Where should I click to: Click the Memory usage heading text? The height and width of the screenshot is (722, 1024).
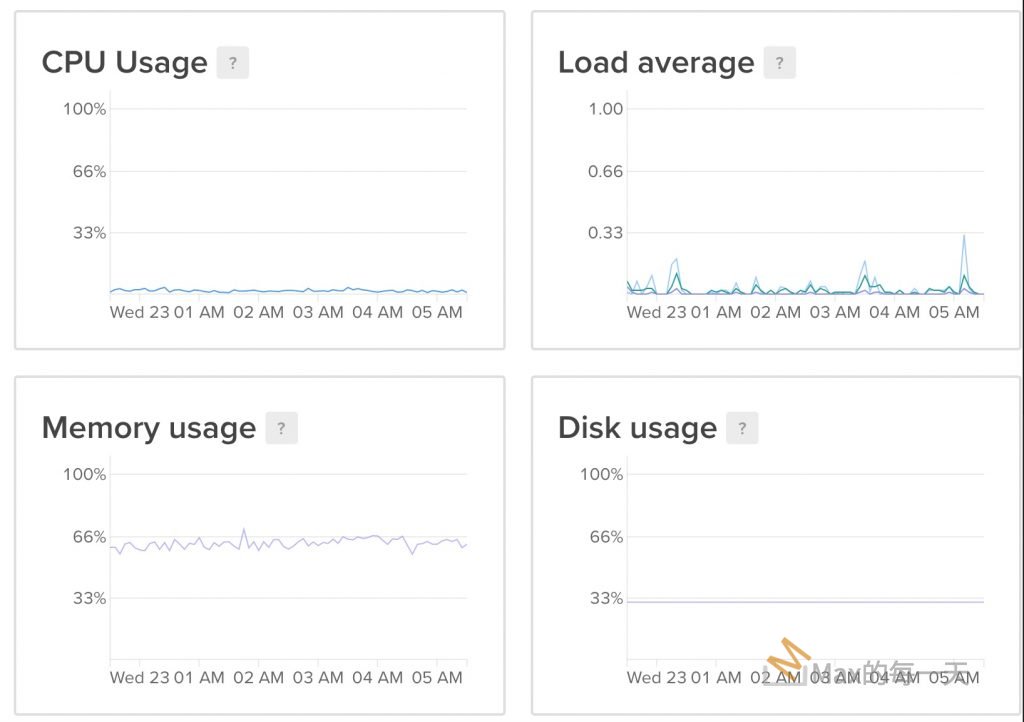pos(149,428)
